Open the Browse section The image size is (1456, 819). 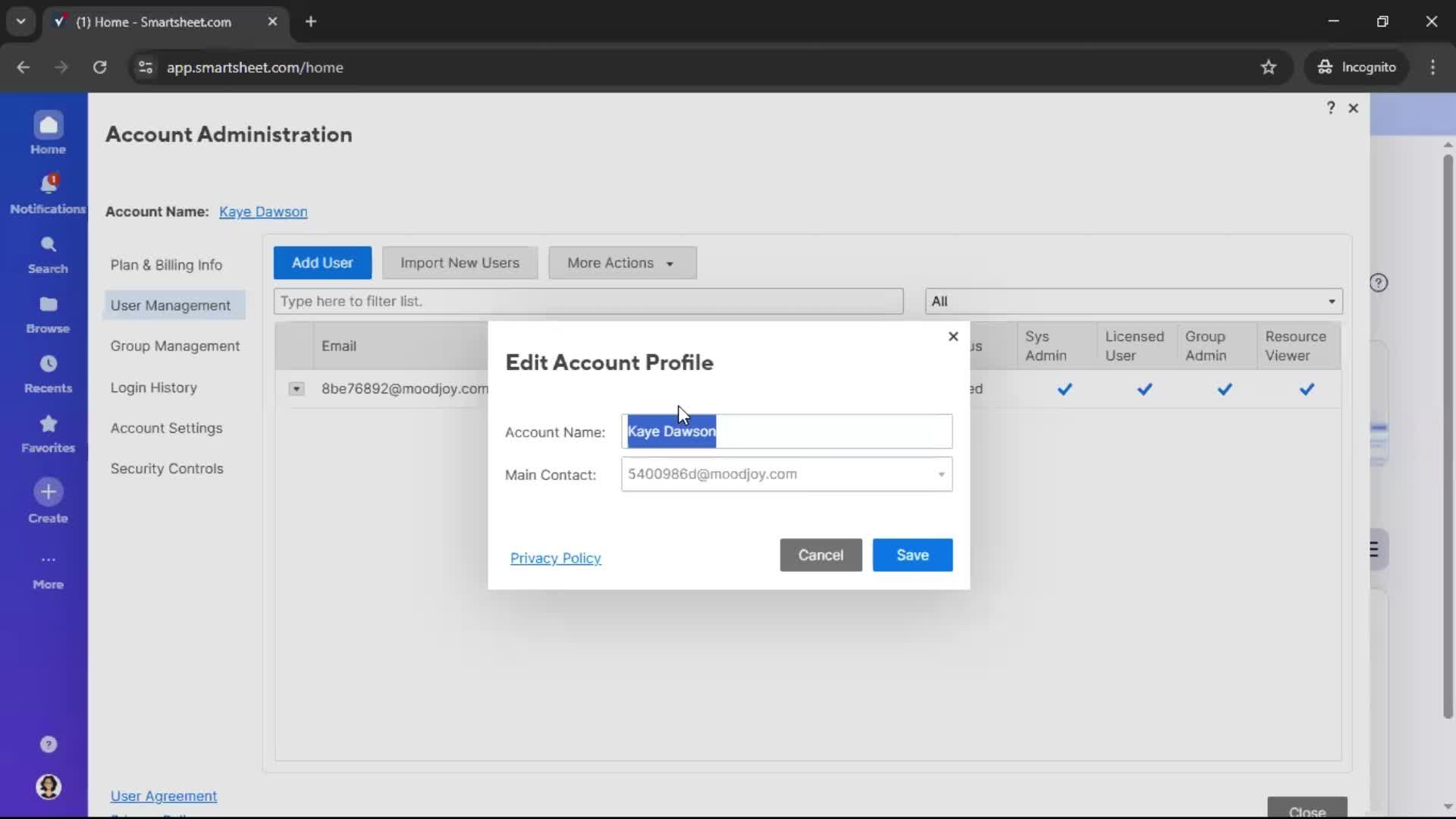tap(48, 312)
